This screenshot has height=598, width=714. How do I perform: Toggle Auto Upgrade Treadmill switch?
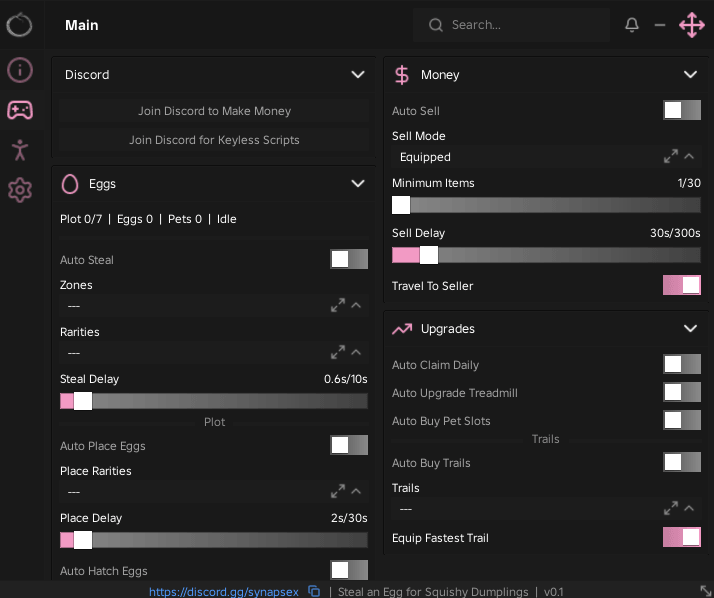682,392
